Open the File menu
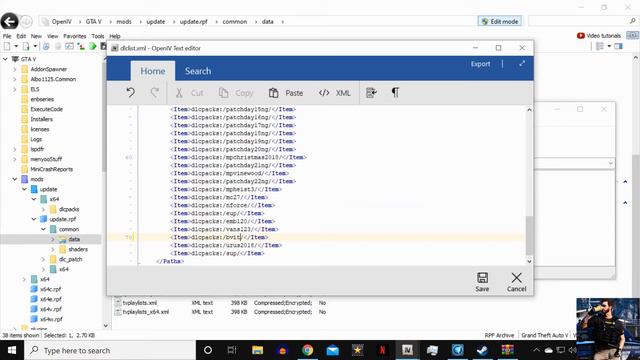This screenshot has width=640, height=360. pyautogui.click(x=7, y=36)
